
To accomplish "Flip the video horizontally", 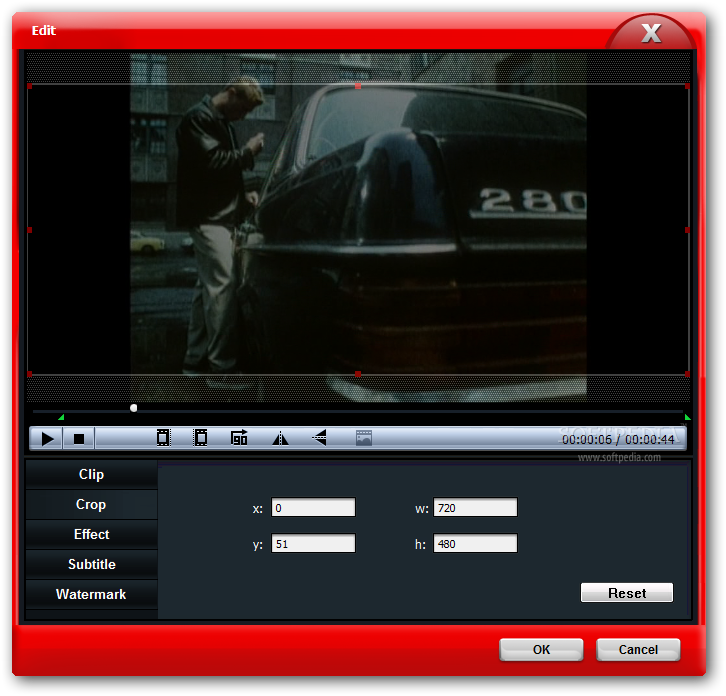I will click(280, 438).
